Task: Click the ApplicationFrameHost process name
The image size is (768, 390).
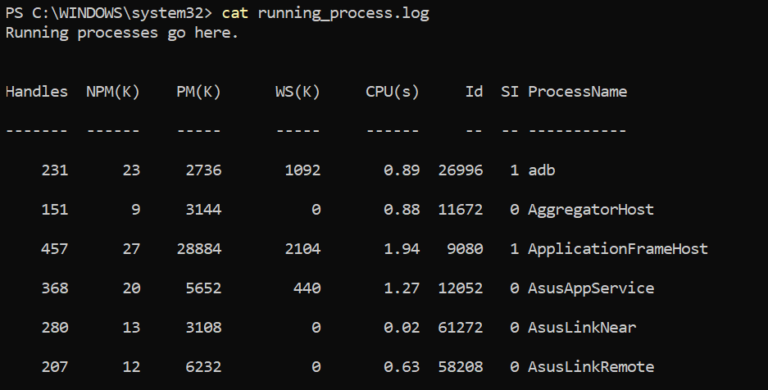Action: coord(618,249)
